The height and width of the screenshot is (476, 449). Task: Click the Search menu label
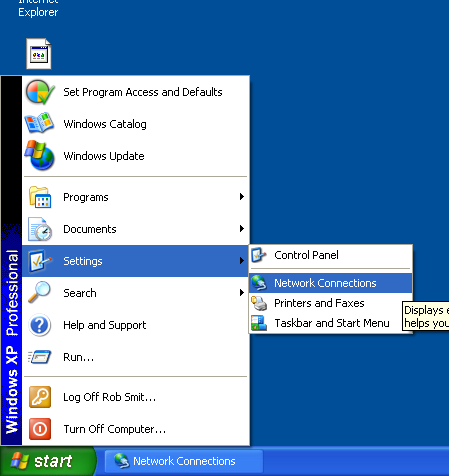click(80, 293)
